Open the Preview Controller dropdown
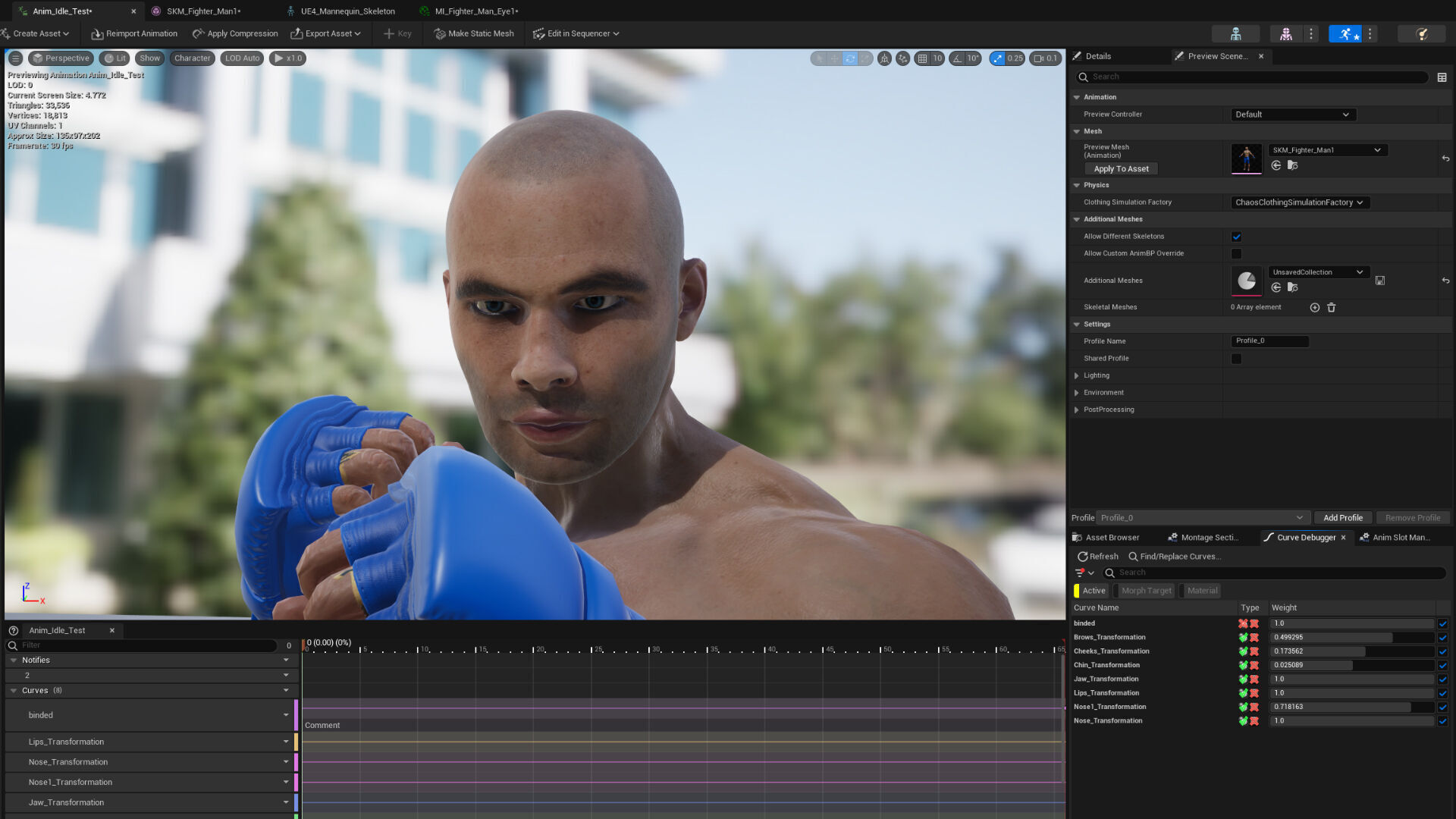 (1292, 115)
